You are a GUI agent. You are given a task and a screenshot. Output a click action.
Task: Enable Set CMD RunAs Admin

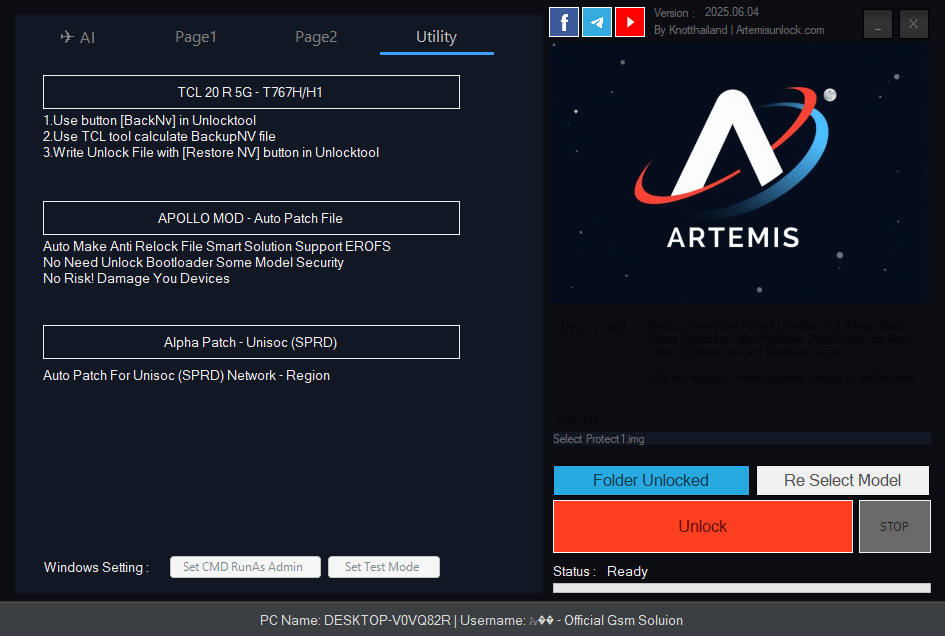click(245, 567)
